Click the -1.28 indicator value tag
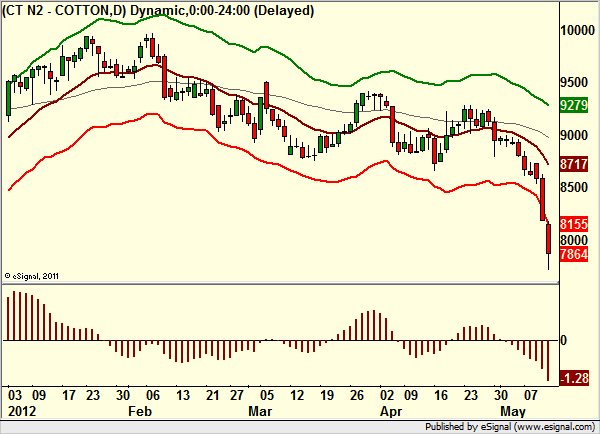The height and width of the screenshot is (434, 600). tap(574, 378)
